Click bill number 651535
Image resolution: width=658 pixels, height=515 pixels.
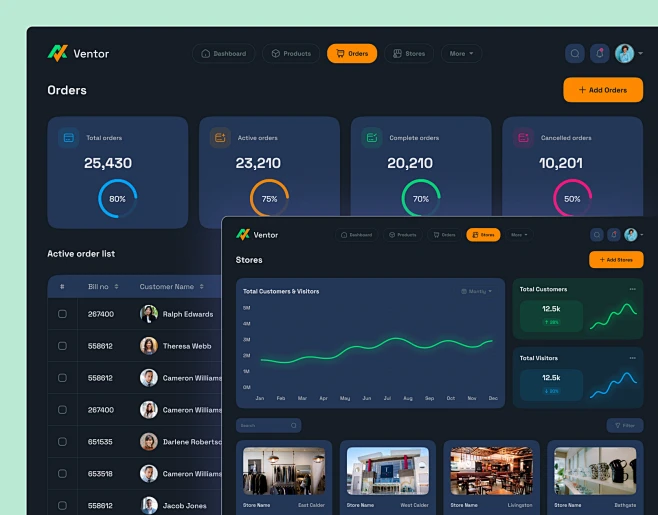[100, 442]
